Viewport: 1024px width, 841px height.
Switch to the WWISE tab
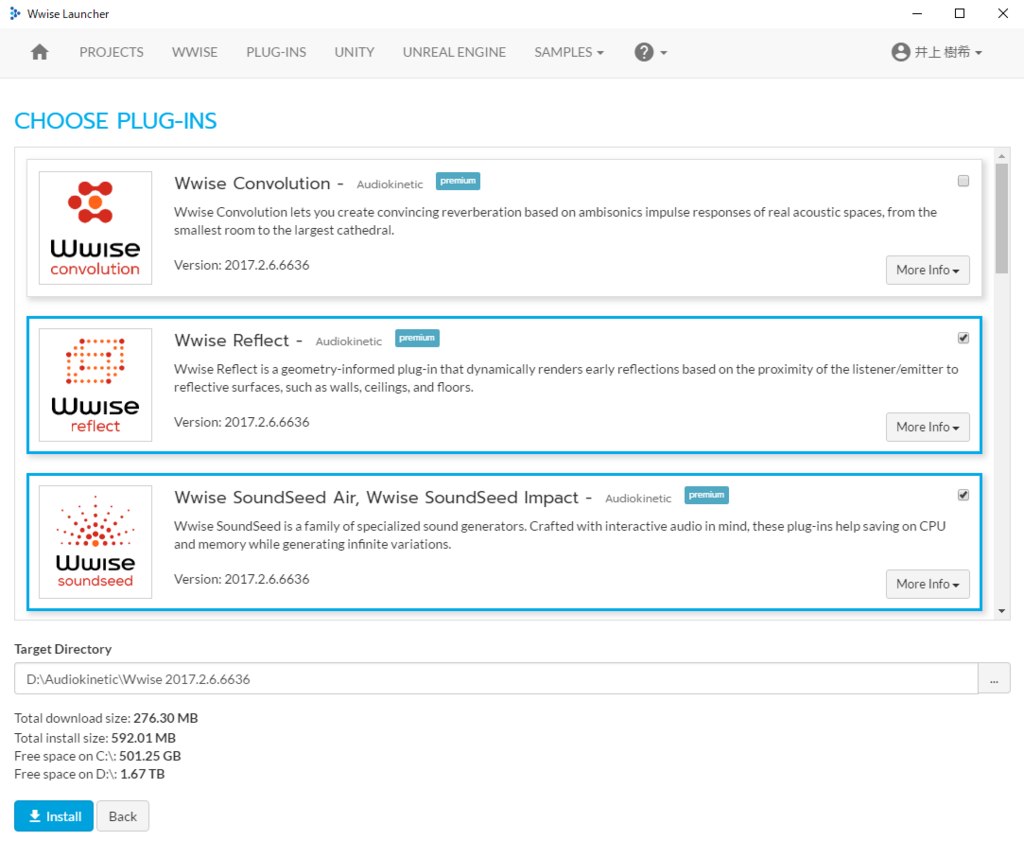tap(195, 52)
